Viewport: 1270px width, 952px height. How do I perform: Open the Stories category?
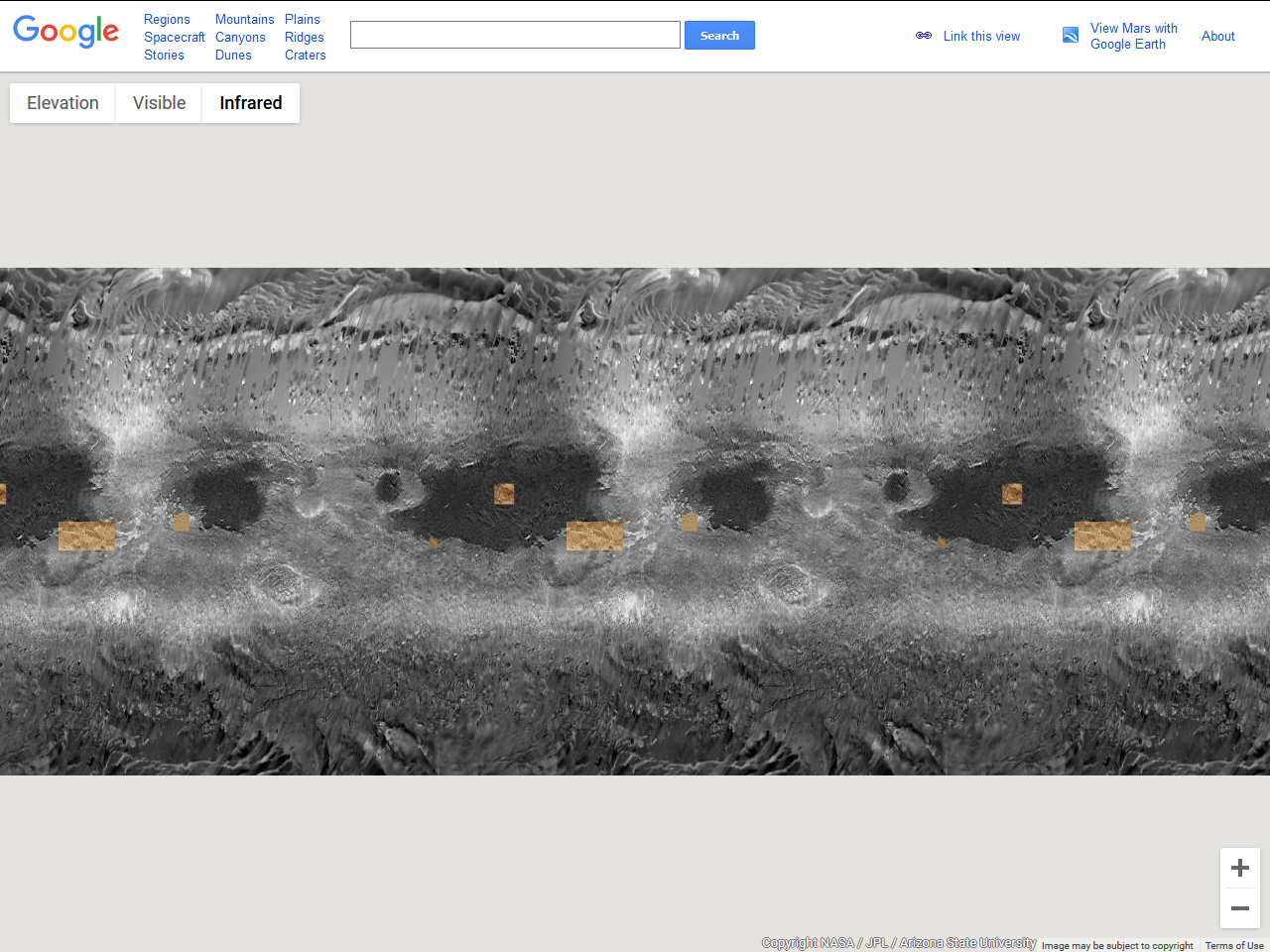[164, 55]
